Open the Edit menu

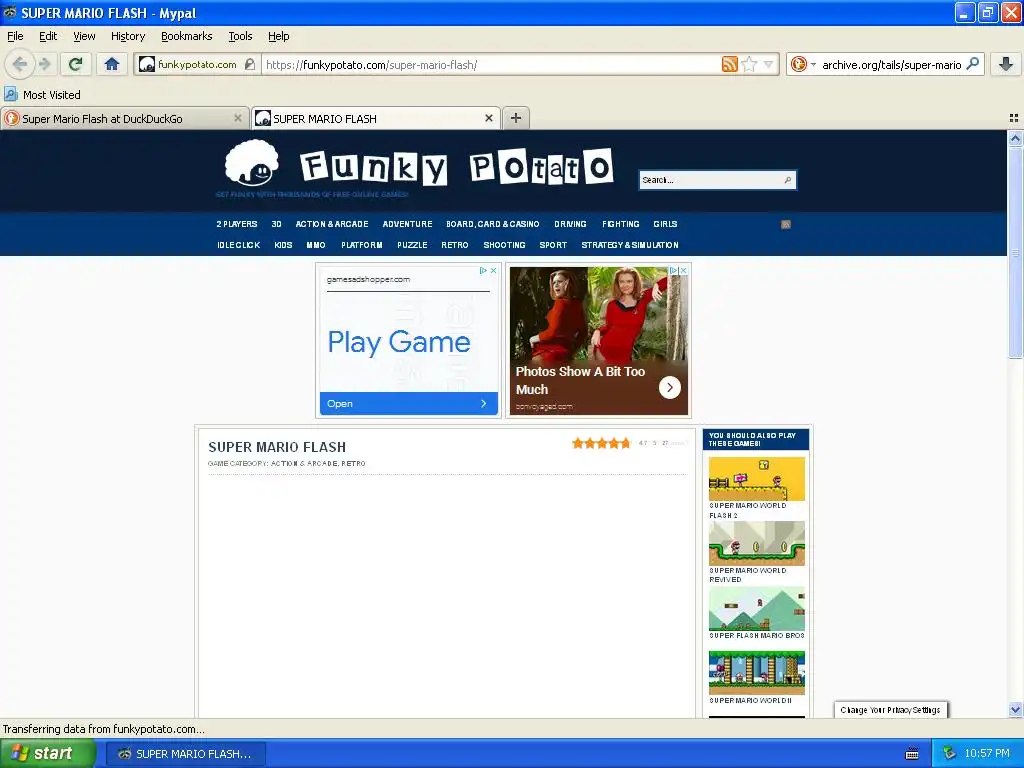(x=48, y=36)
